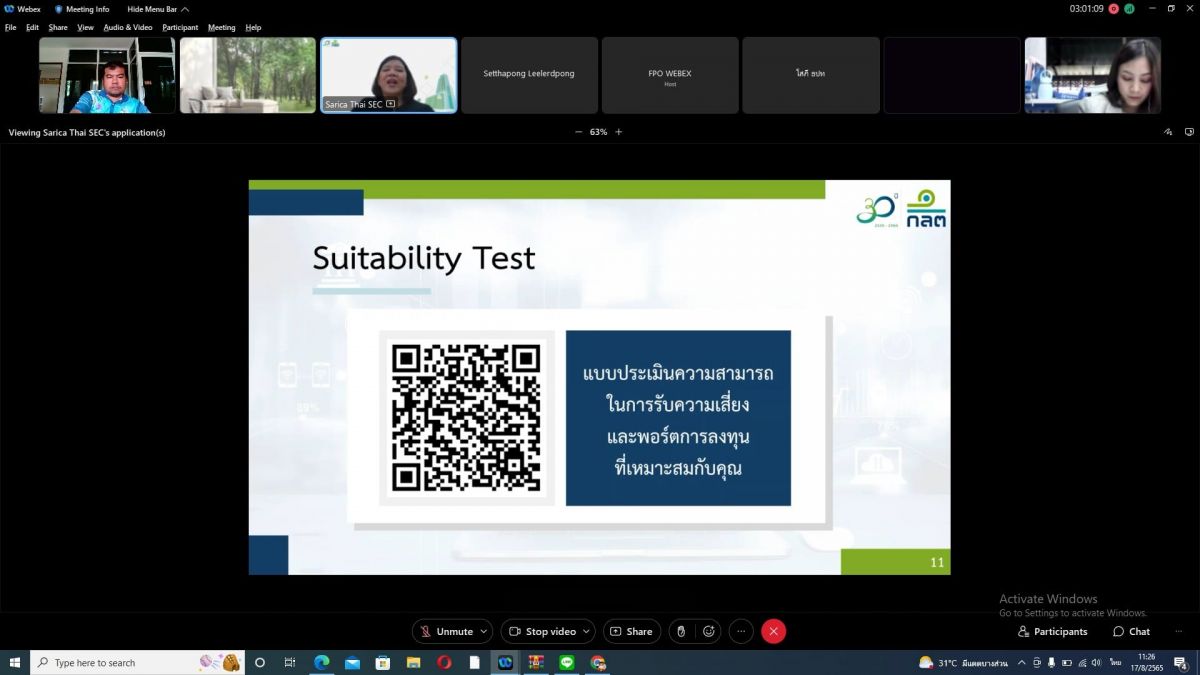Viewport: 1200px width, 675px height.
Task: Unmute the microphone
Action: pos(446,631)
